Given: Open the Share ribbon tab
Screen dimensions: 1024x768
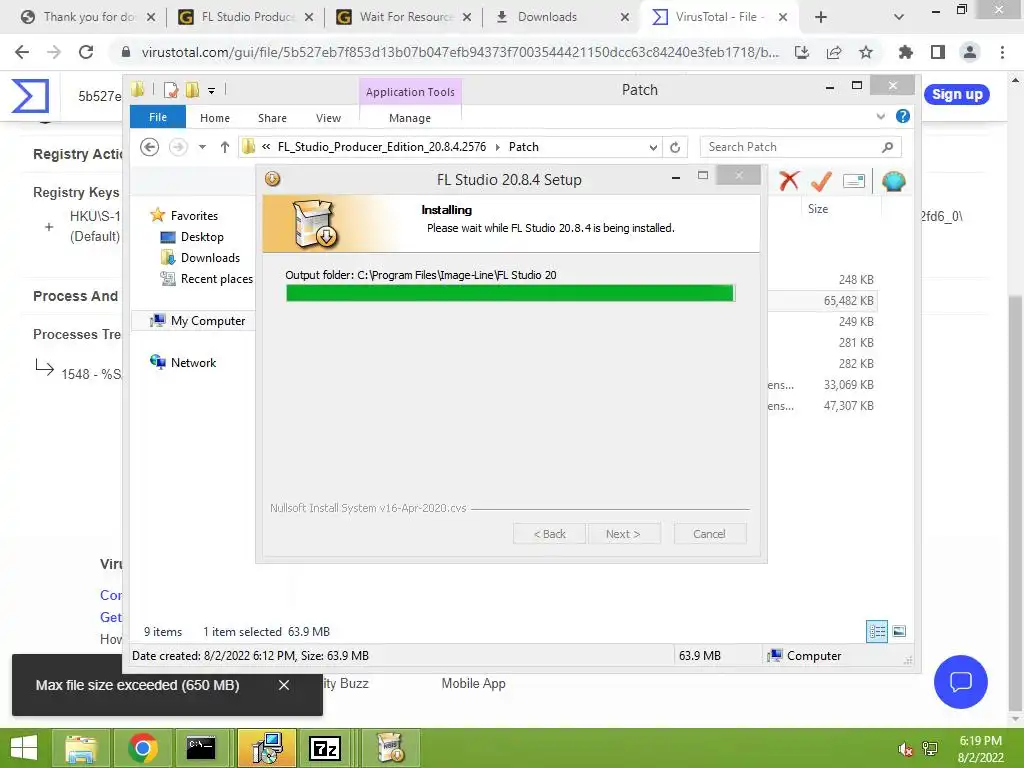Looking at the screenshot, I should coord(272,118).
